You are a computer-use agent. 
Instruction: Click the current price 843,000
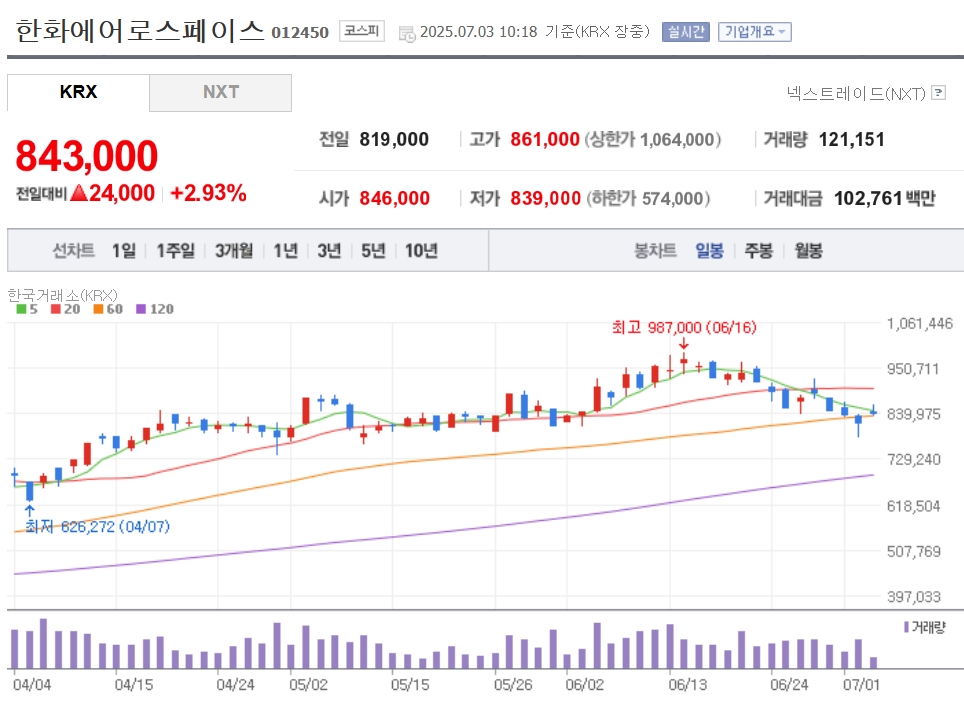point(87,156)
